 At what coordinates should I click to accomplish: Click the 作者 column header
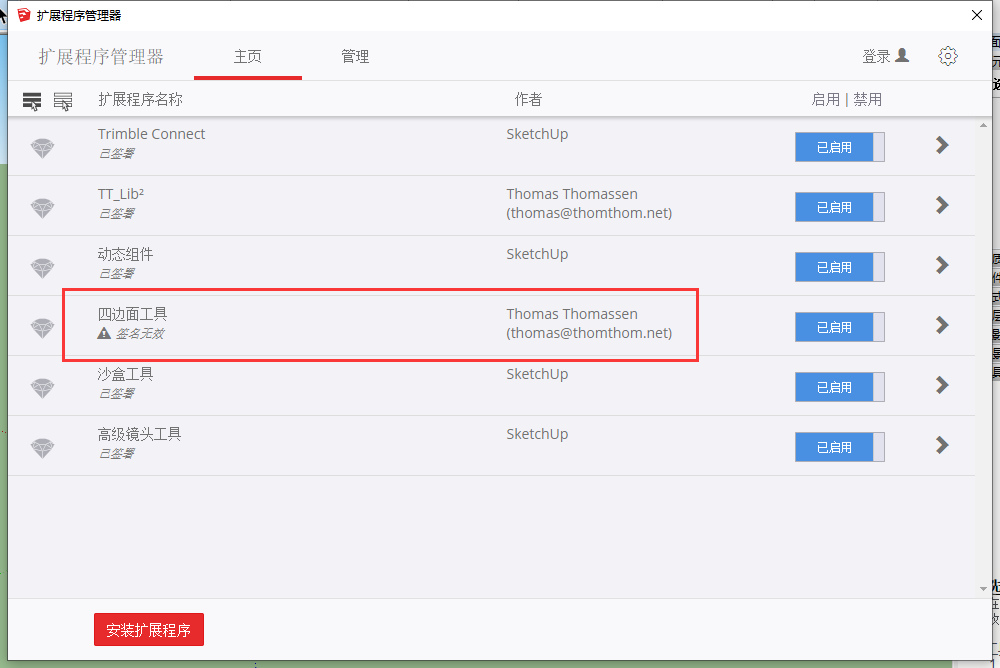pos(528,100)
